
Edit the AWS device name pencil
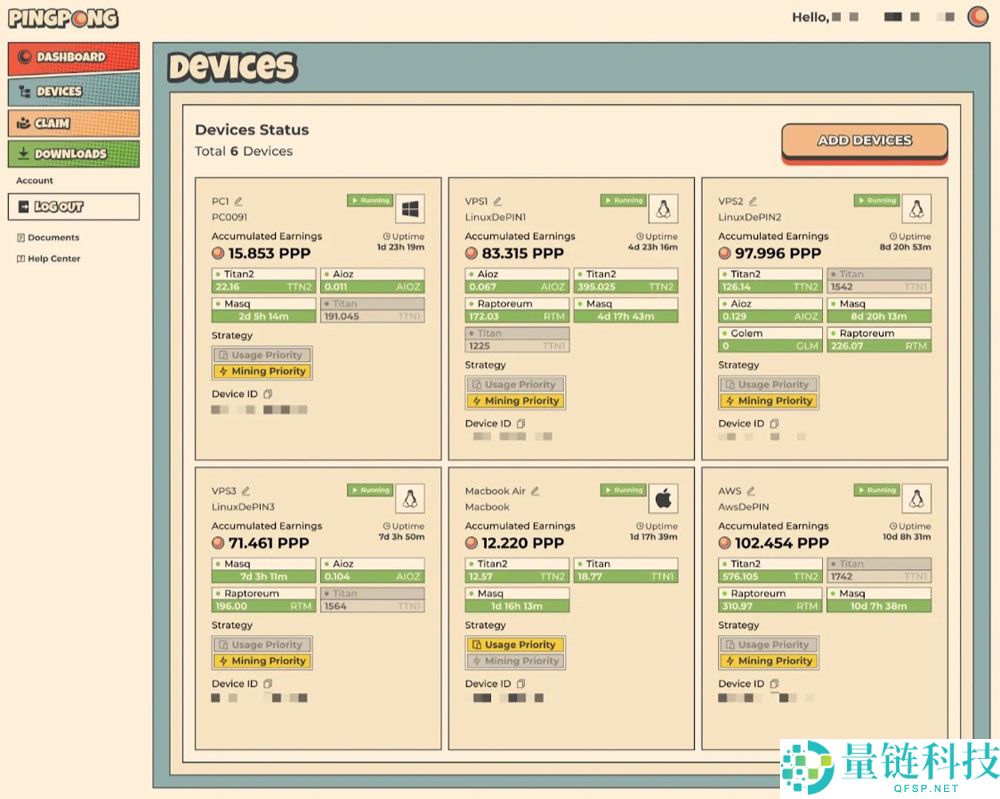(x=750, y=491)
